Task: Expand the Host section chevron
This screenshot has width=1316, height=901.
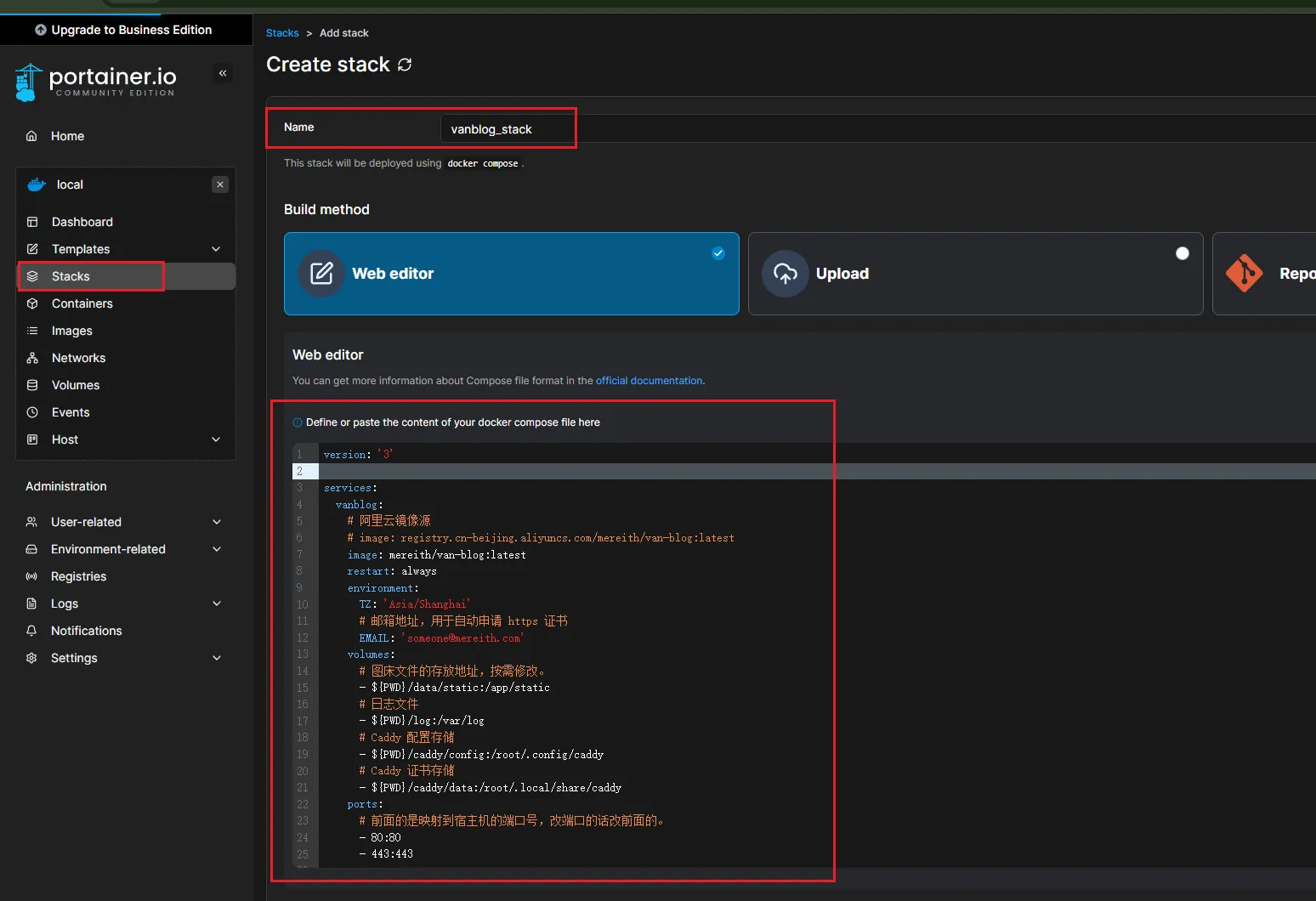Action: tap(216, 439)
